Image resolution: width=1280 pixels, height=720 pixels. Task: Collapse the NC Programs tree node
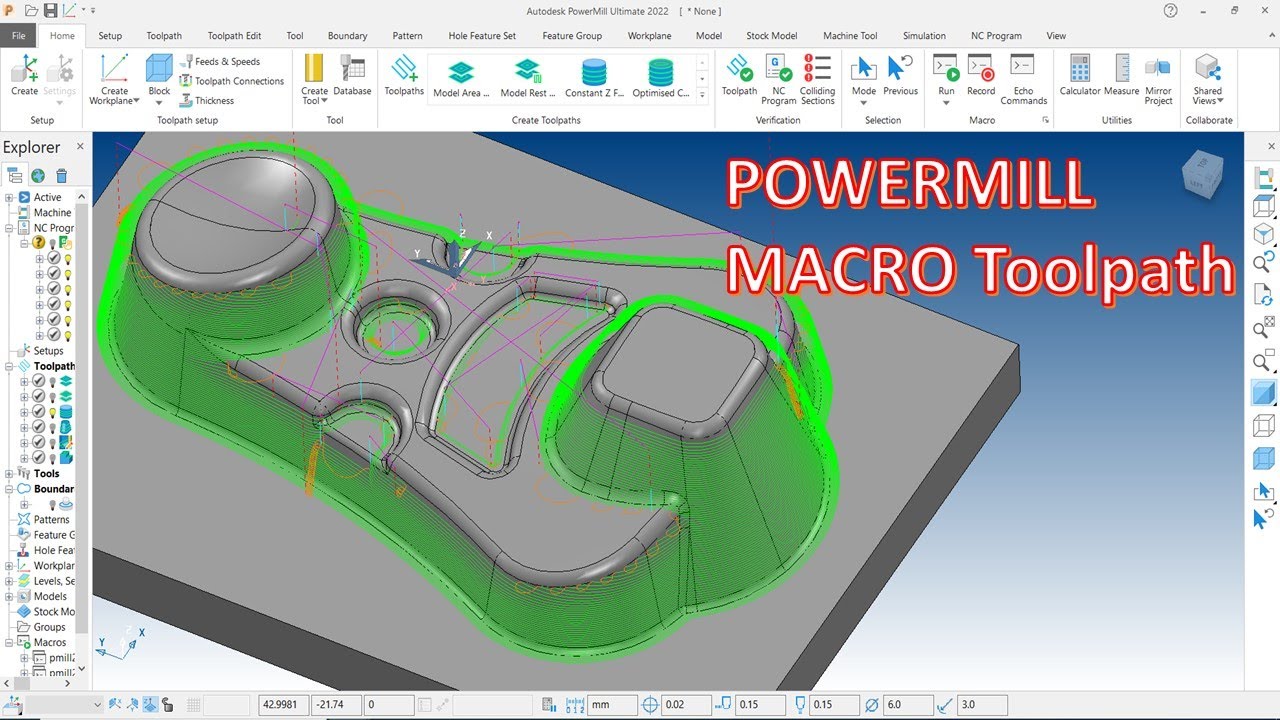[x=9, y=228]
